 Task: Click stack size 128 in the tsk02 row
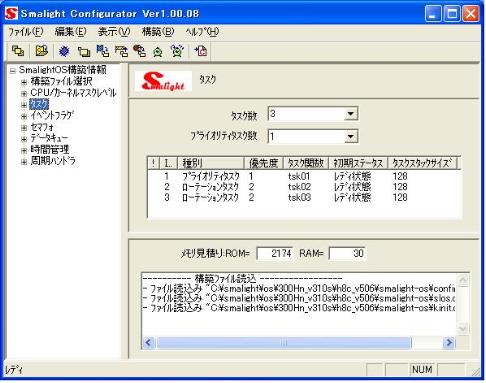coord(400,187)
